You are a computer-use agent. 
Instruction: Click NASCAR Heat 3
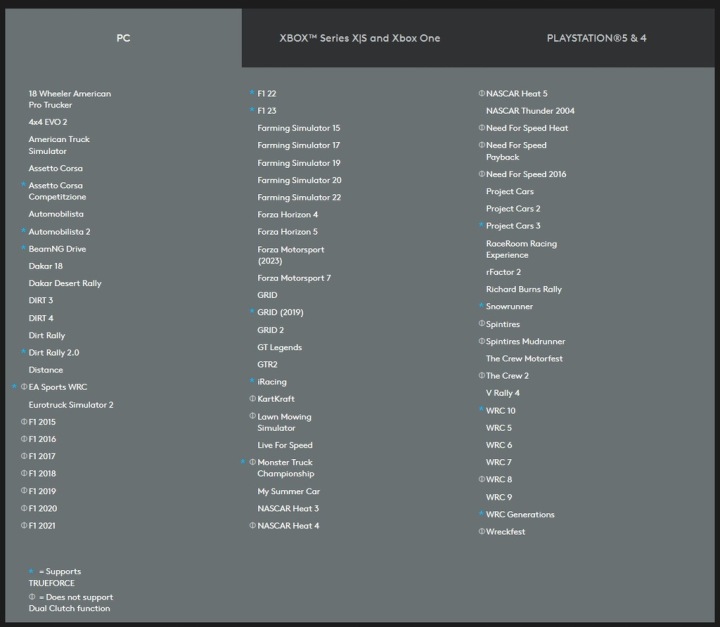point(288,508)
